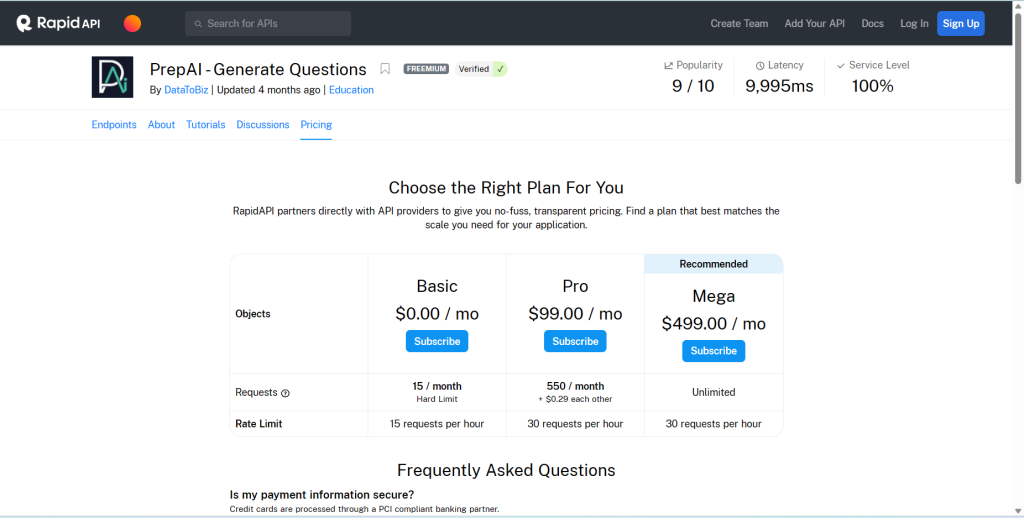Click the Popularity chart icon
The height and width of the screenshot is (518, 1024).
pos(669,65)
